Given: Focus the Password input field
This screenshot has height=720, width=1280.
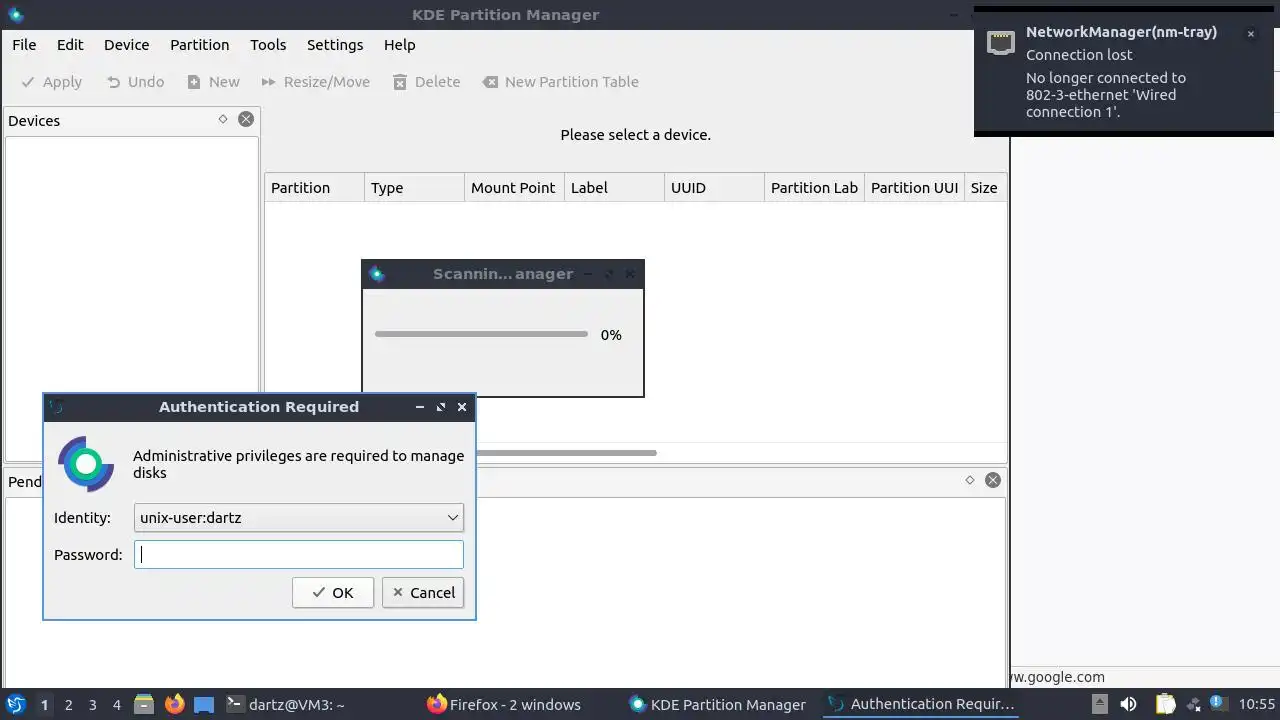Looking at the screenshot, I should click(x=299, y=555).
